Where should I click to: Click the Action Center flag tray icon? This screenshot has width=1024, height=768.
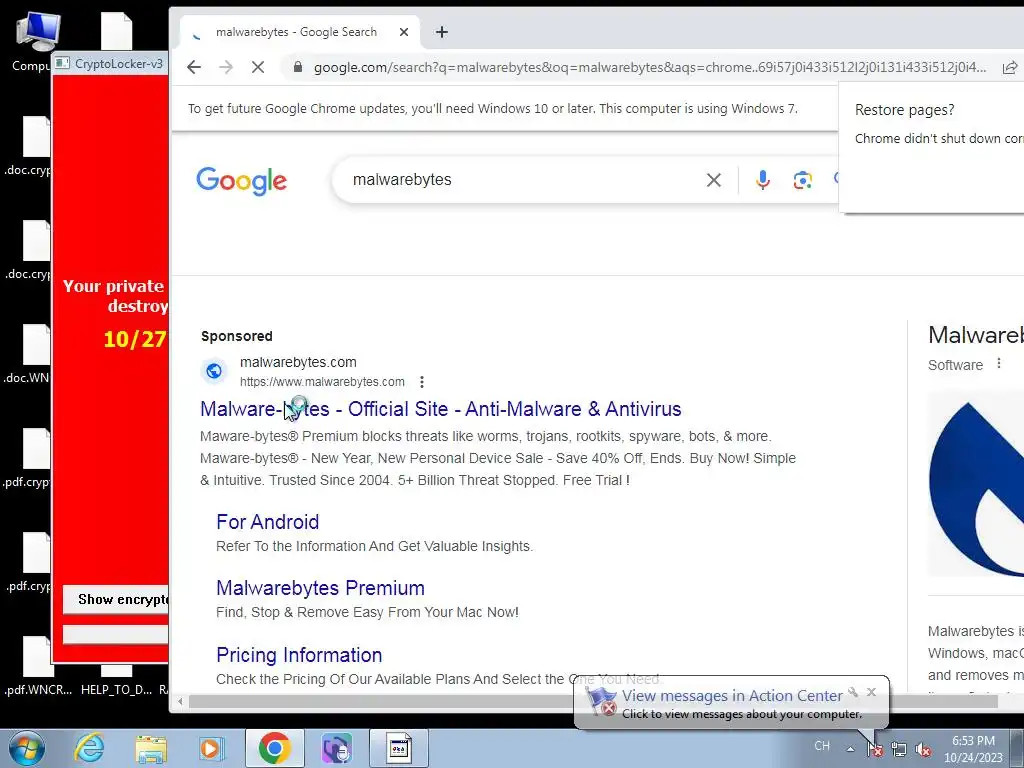[875, 749]
